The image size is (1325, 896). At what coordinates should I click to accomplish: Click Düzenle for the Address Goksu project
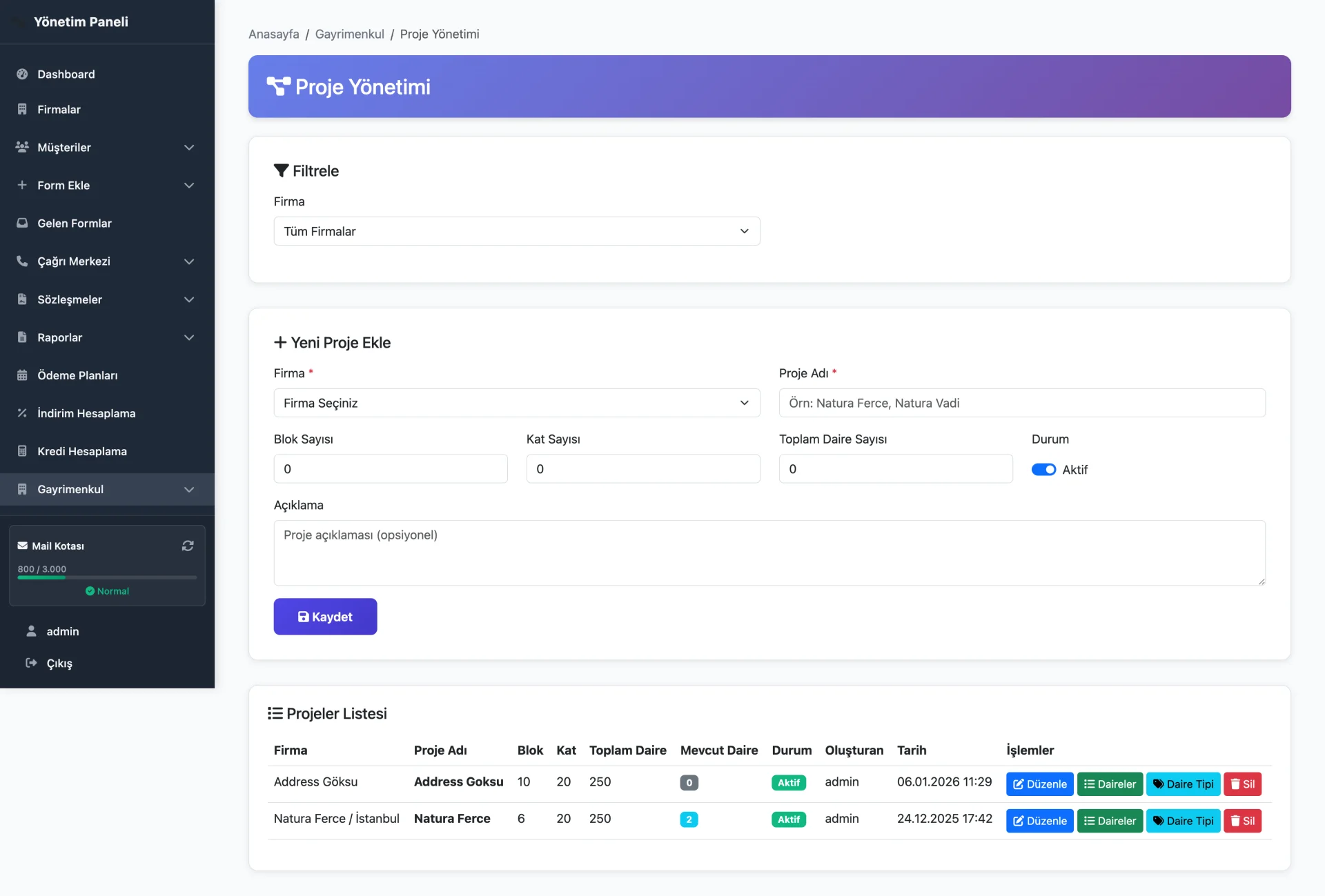pos(1039,784)
